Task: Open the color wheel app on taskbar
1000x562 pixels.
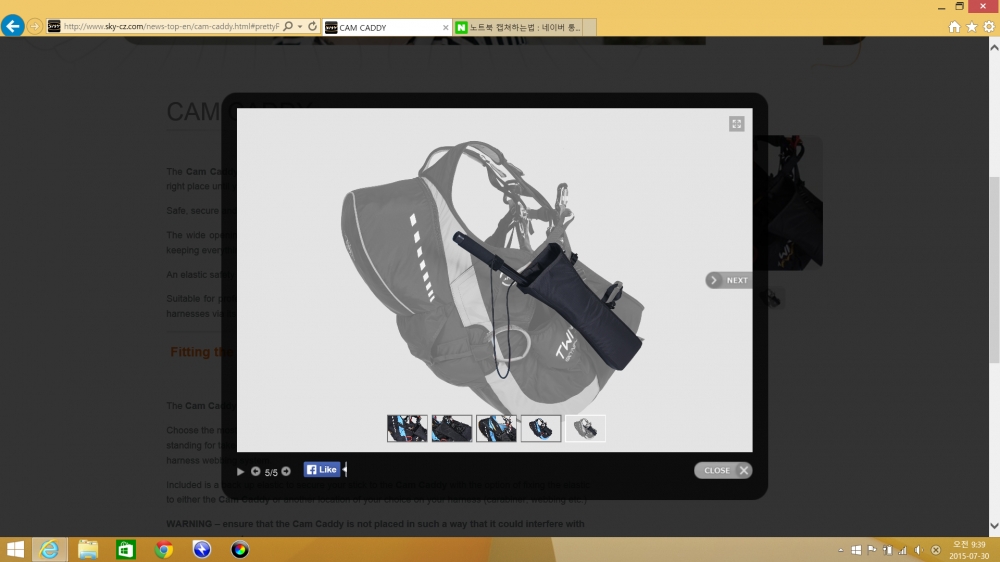Action: 240,549
